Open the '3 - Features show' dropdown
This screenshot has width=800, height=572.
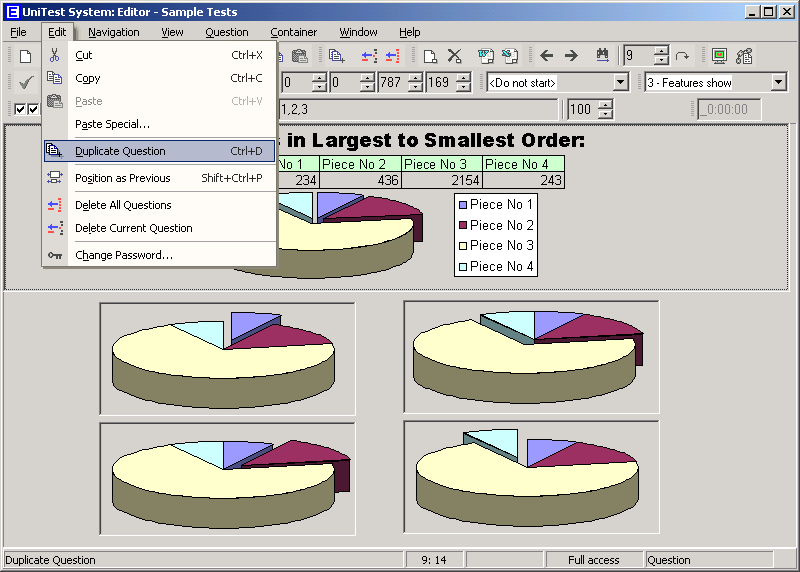778,82
